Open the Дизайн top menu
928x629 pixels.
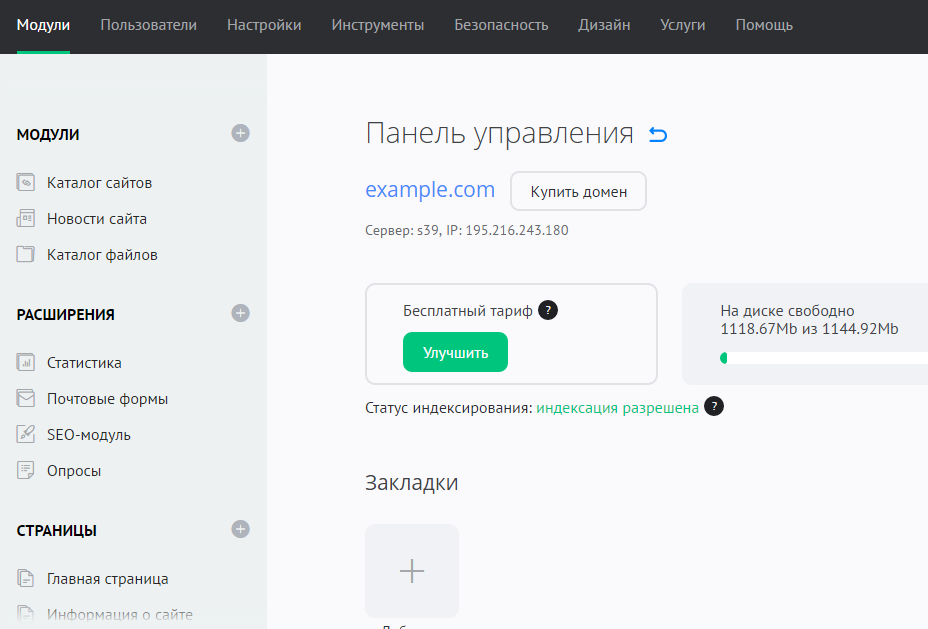604,25
